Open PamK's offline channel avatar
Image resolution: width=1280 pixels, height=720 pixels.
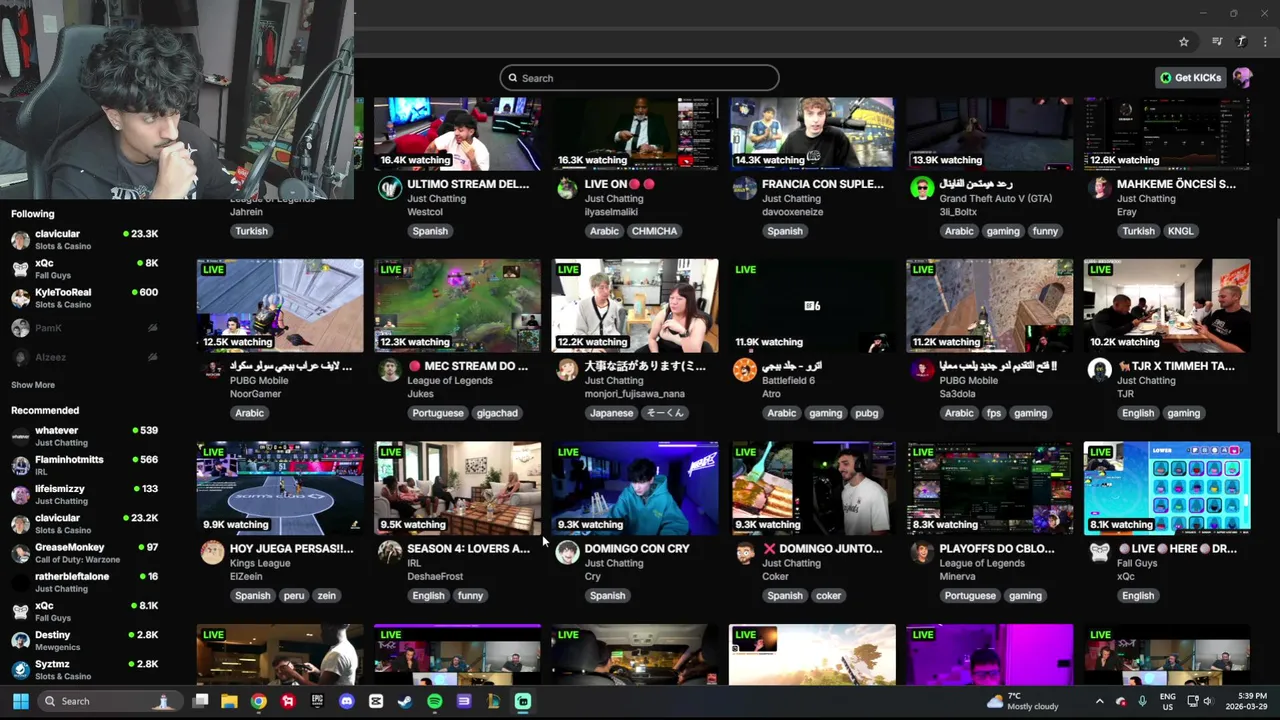tap(20, 328)
